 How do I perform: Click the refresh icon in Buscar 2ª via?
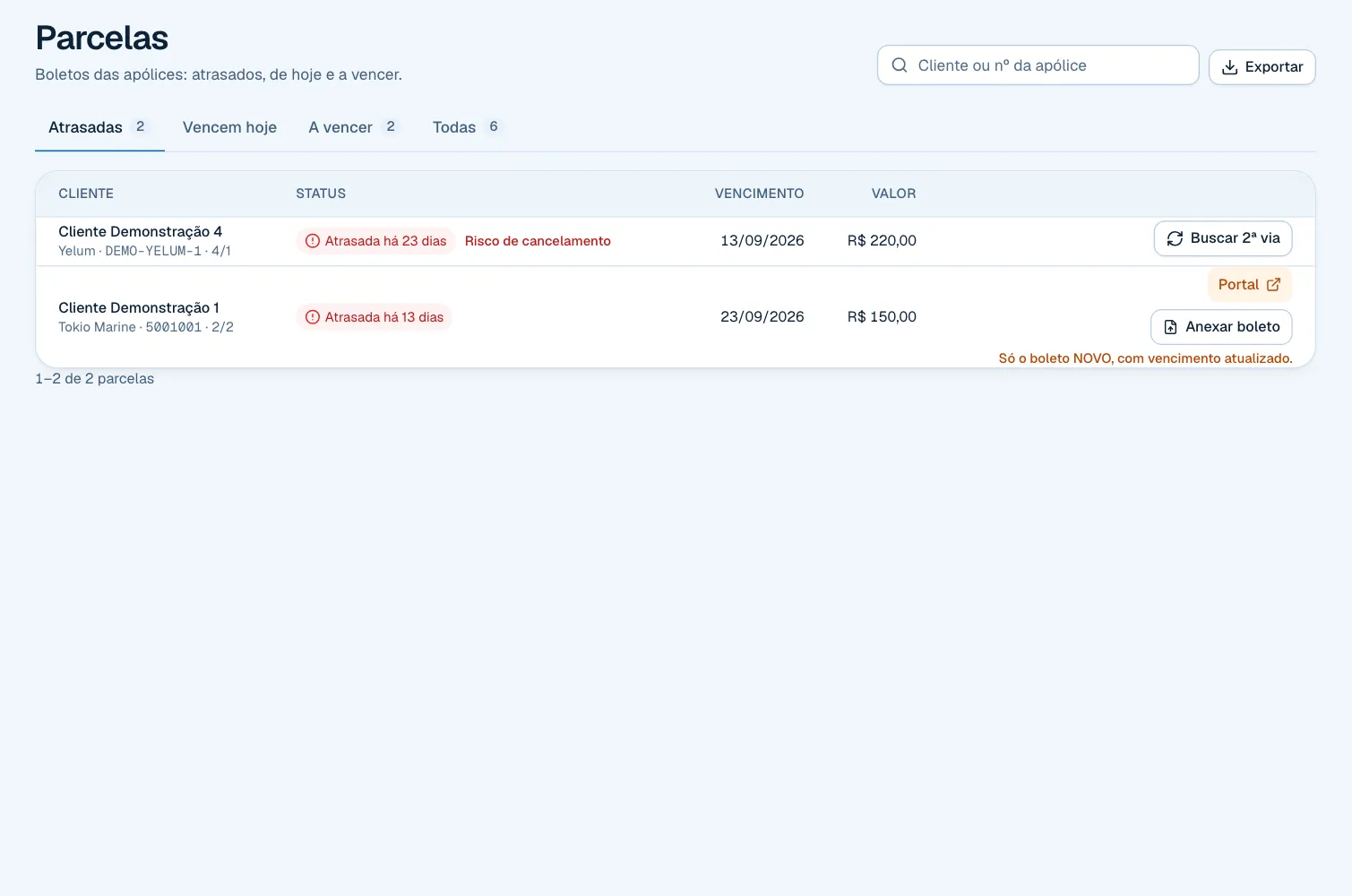pyautogui.click(x=1175, y=239)
